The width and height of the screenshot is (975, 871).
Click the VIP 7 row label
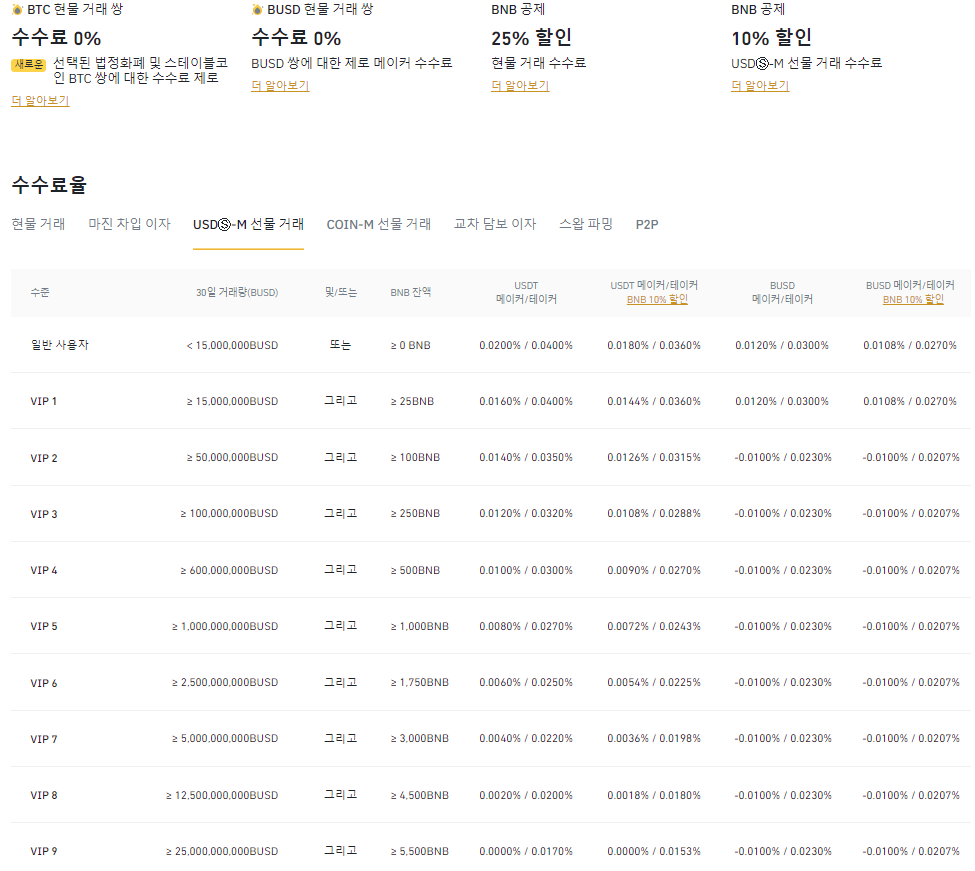(44, 739)
